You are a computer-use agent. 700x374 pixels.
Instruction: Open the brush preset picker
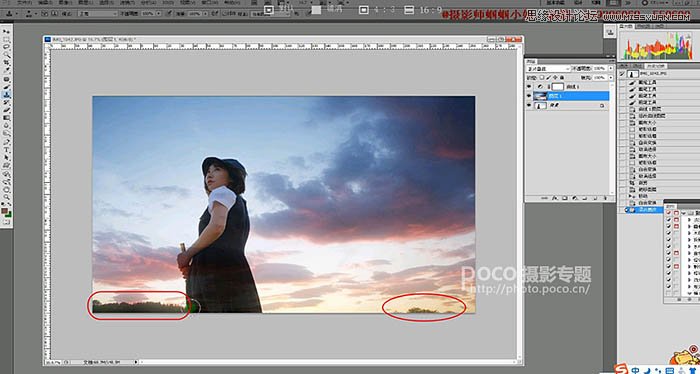[x=30, y=13]
